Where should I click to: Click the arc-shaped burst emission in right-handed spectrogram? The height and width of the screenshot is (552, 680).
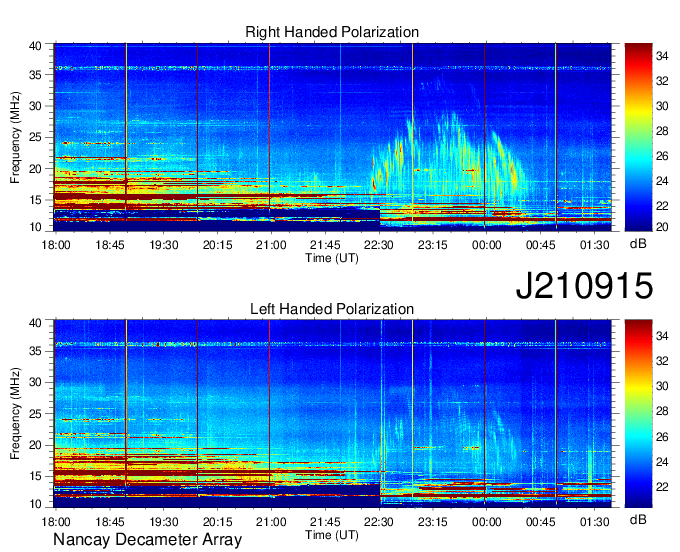[x=449, y=158]
